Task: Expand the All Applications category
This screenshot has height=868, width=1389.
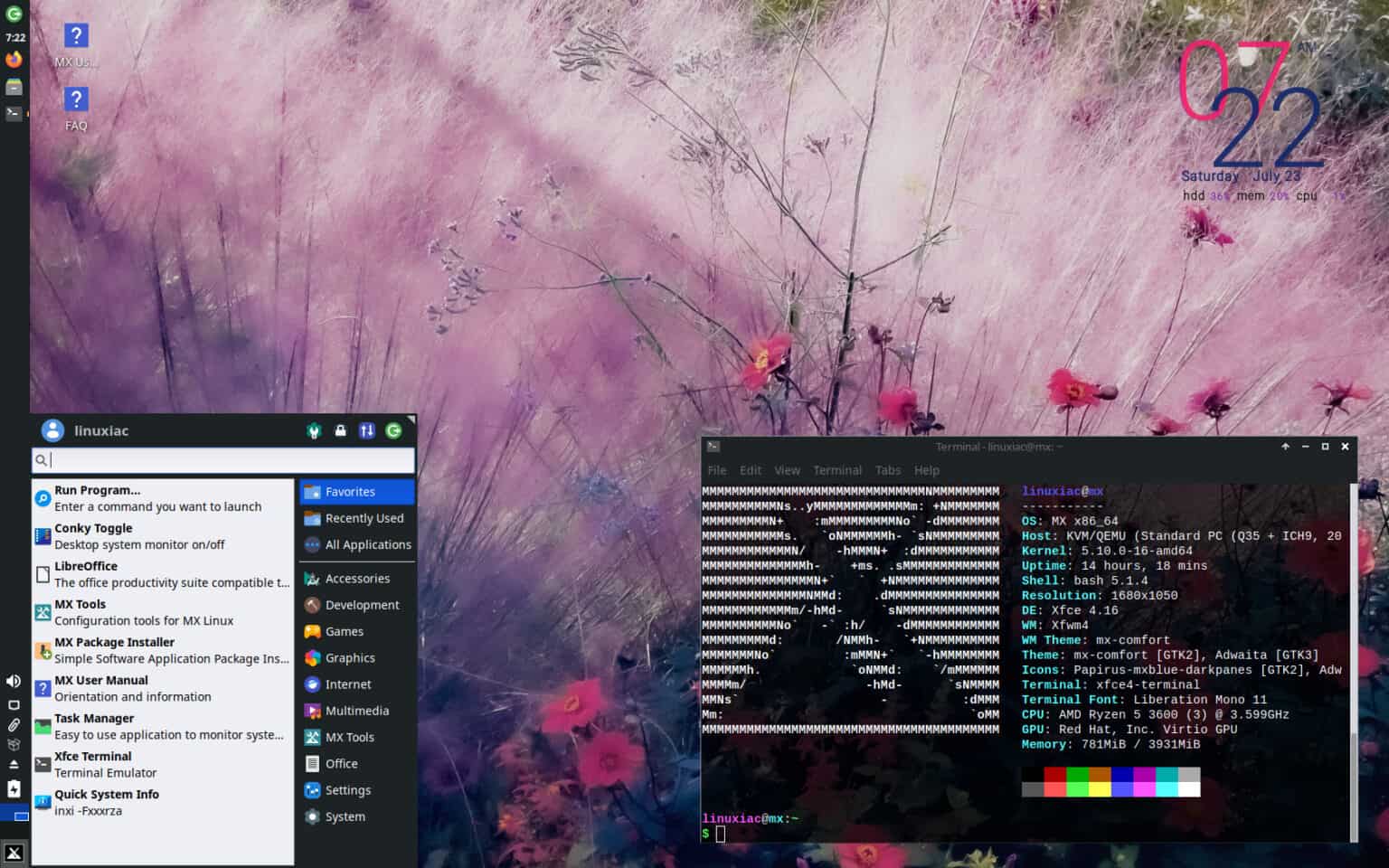Action: pos(357,544)
